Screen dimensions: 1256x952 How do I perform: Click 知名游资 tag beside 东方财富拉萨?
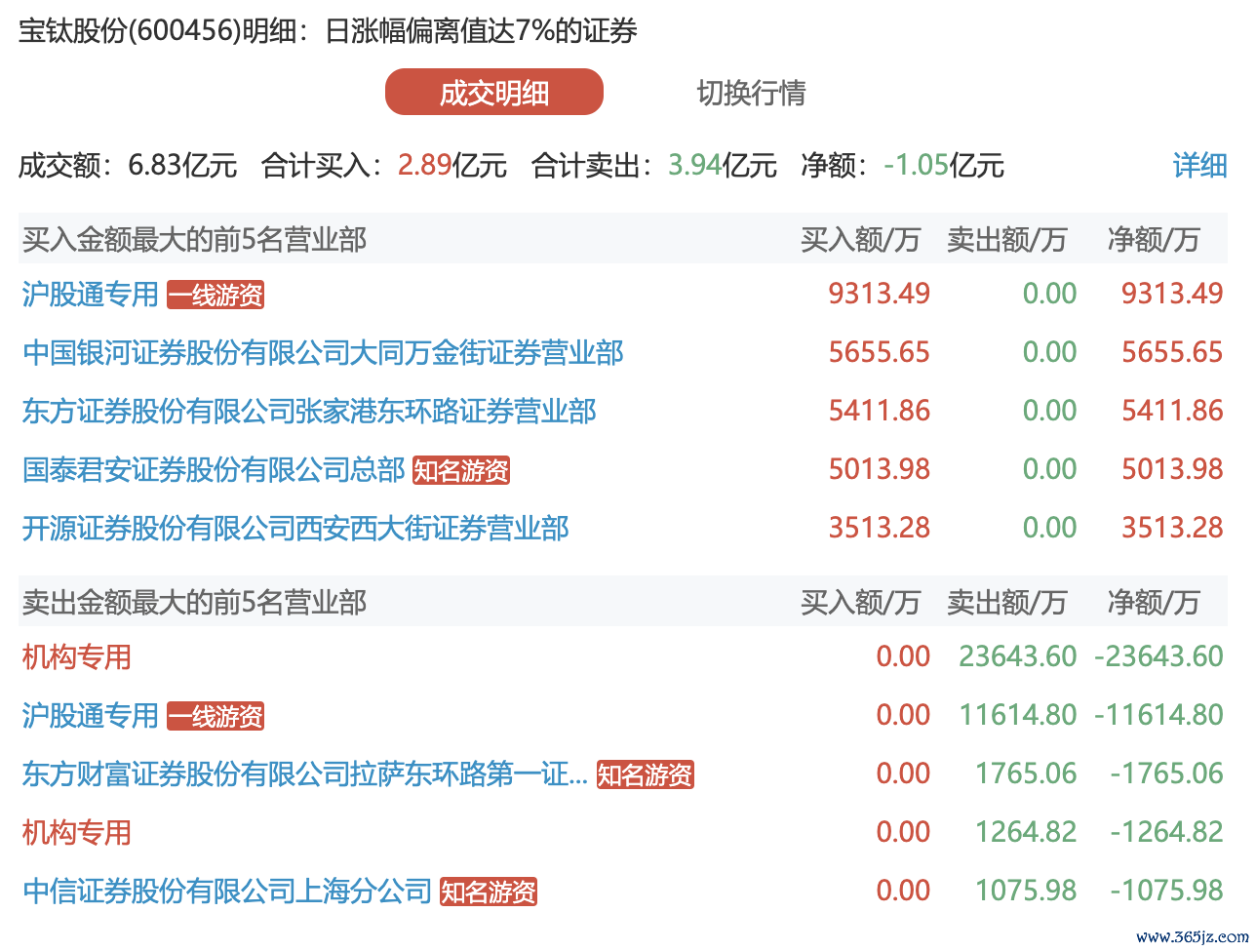[x=645, y=774]
